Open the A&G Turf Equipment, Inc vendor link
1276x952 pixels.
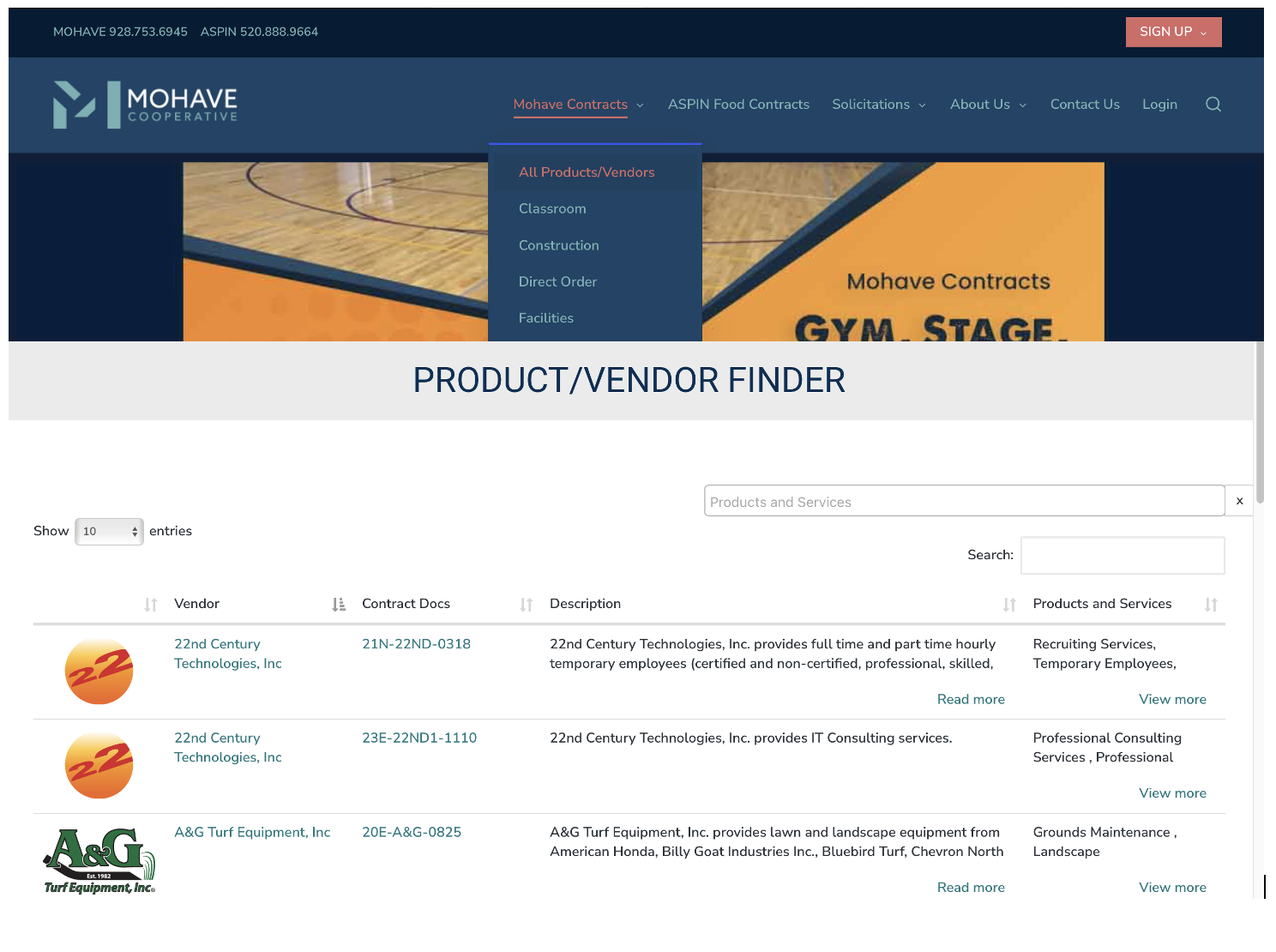(252, 833)
